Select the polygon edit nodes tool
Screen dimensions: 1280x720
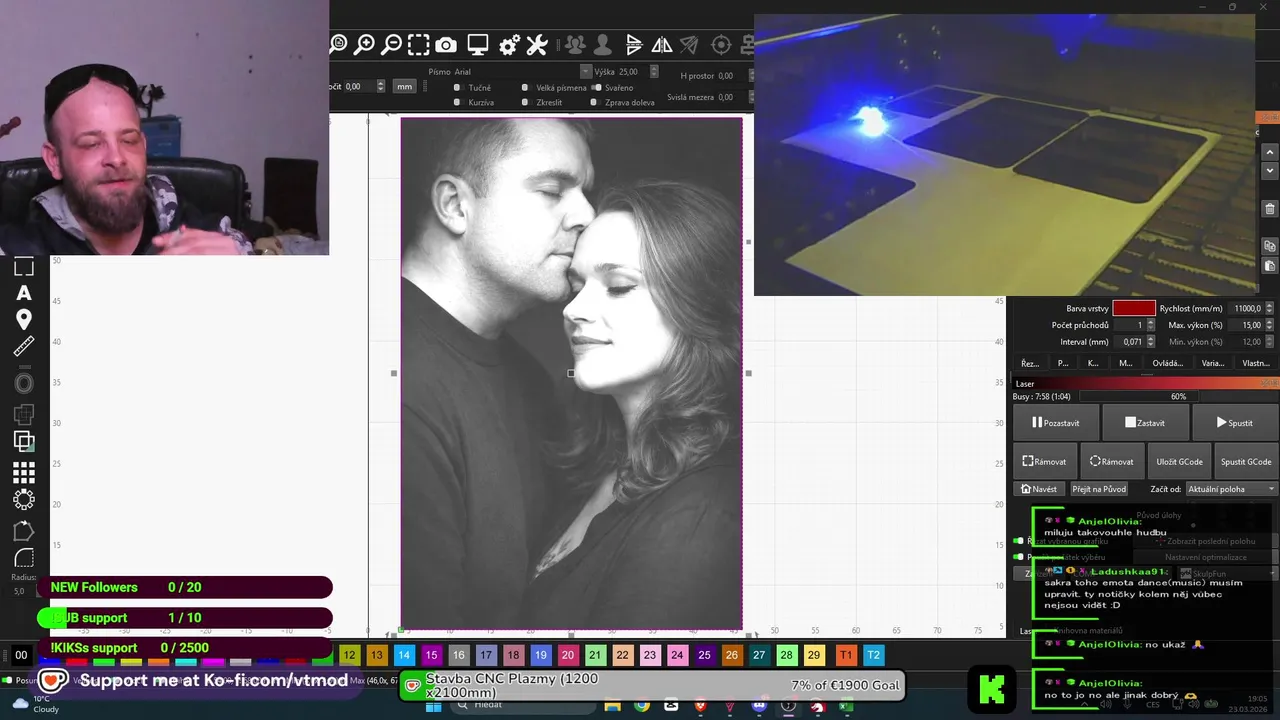click(x=24, y=531)
